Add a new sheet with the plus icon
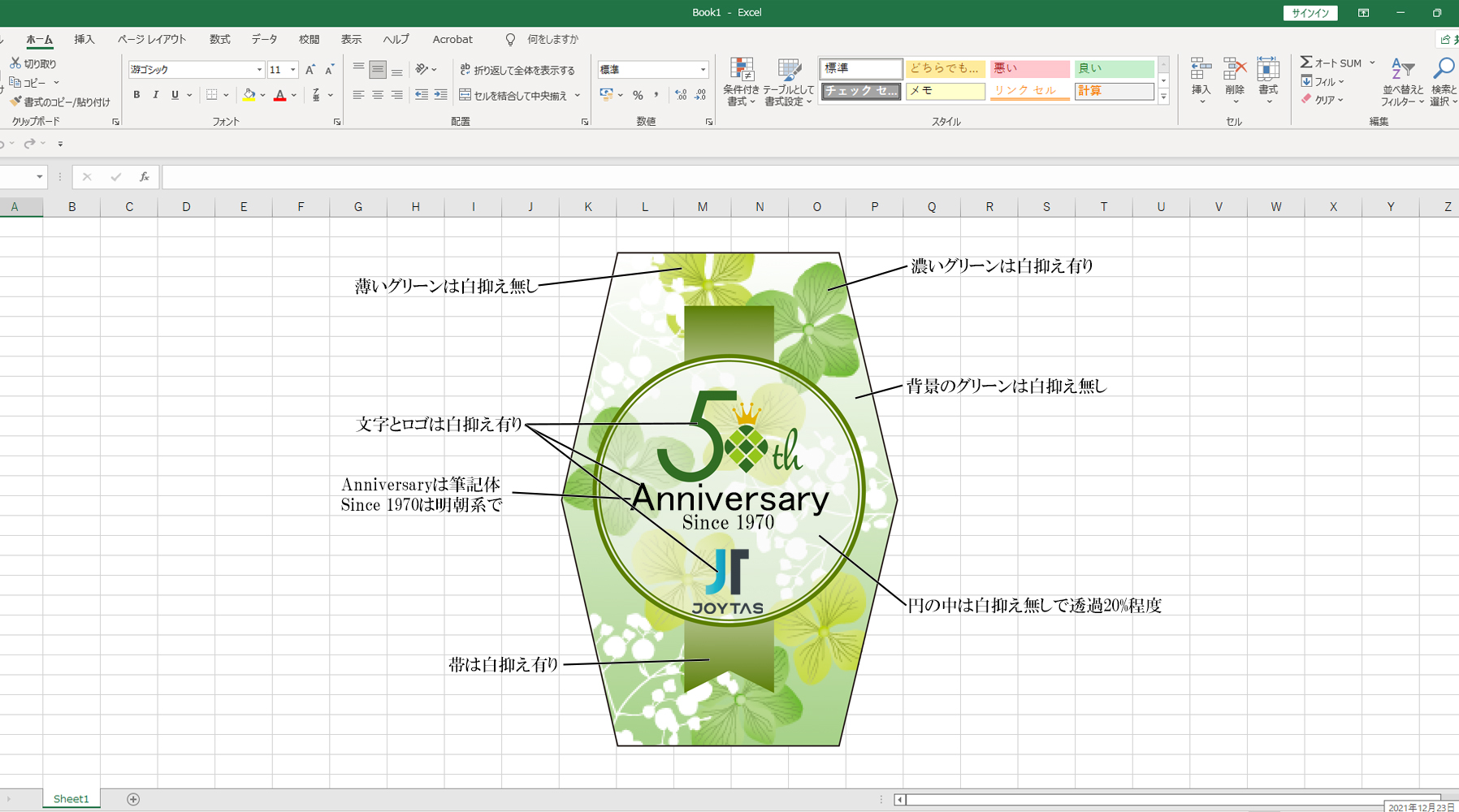Image resolution: width=1459 pixels, height=812 pixels. 133,799
